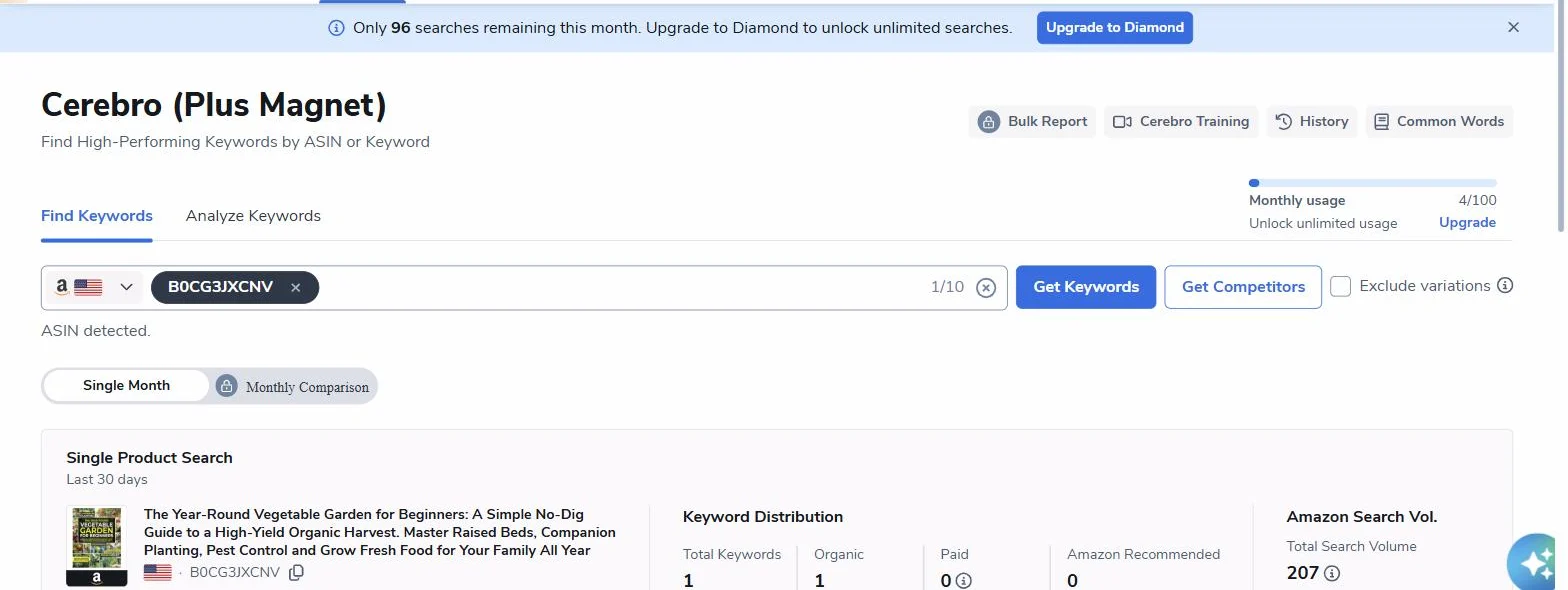The width and height of the screenshot is (1568, 590).
Task: Open the Bulk Report
Action: click(x=1032, y=122)
